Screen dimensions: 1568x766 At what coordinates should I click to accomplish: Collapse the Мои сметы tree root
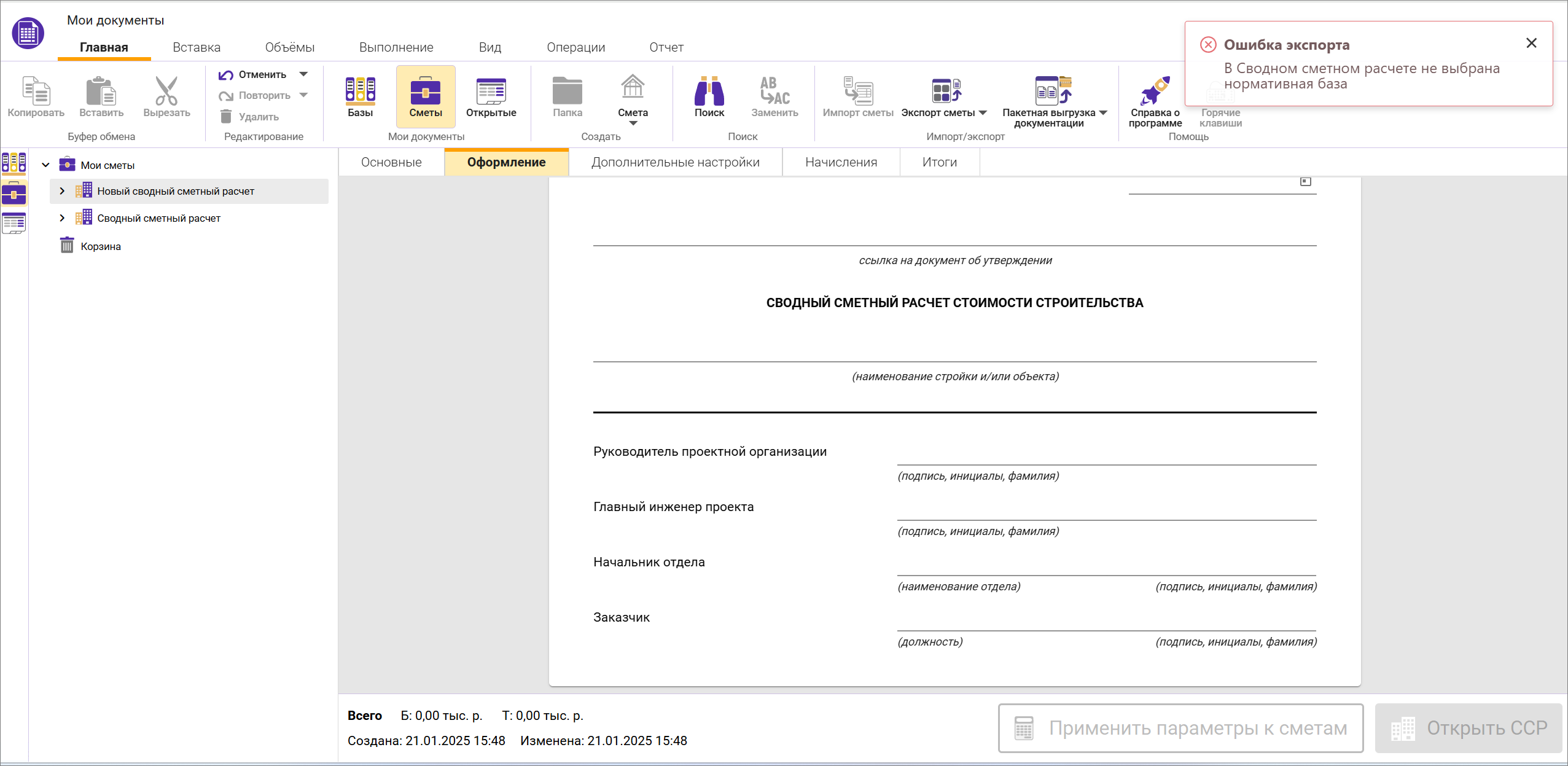(x=45, y=165)
